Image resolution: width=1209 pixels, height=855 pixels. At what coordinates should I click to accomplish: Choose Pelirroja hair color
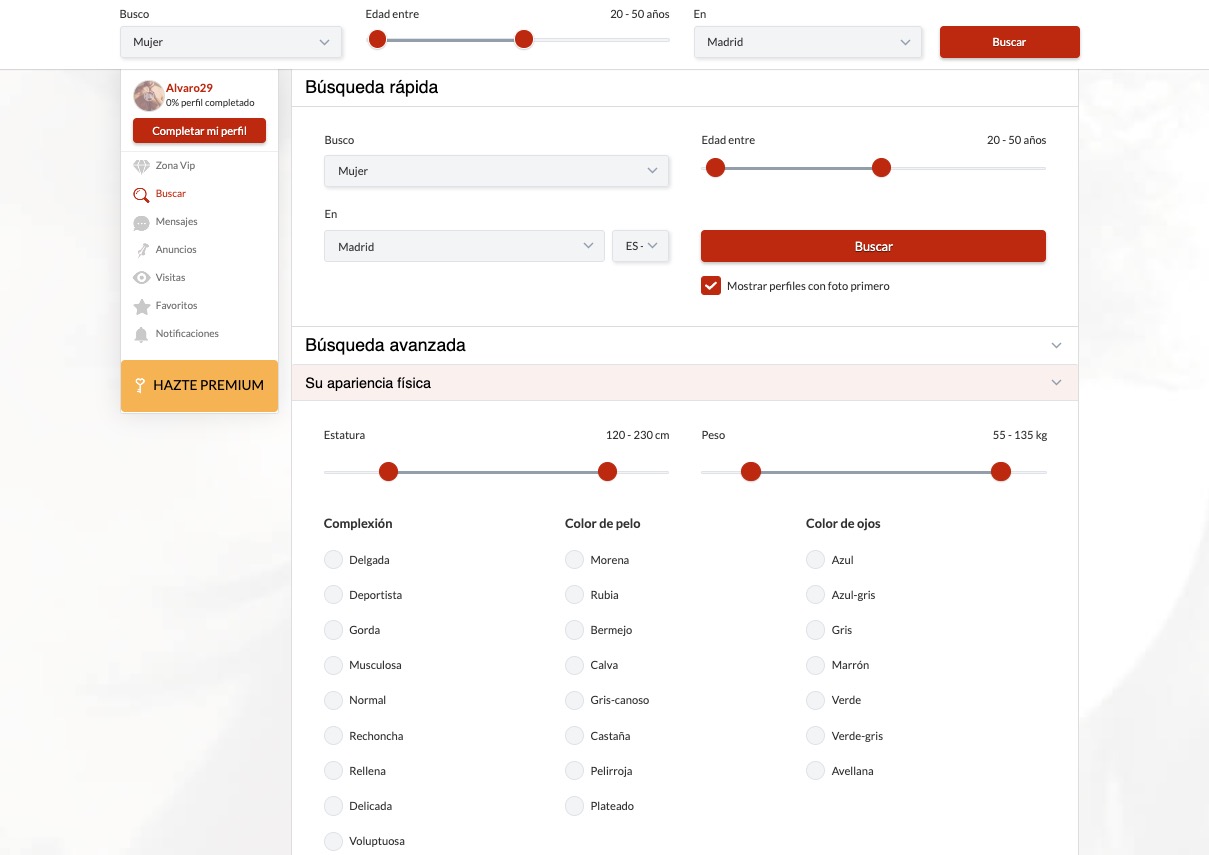click(x=574, y=771)
